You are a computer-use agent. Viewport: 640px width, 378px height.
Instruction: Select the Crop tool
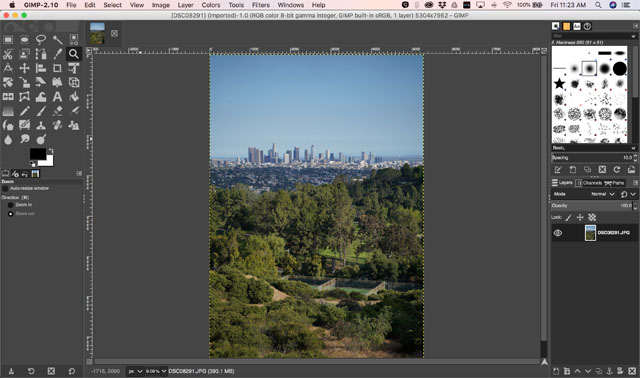(58, 68)
